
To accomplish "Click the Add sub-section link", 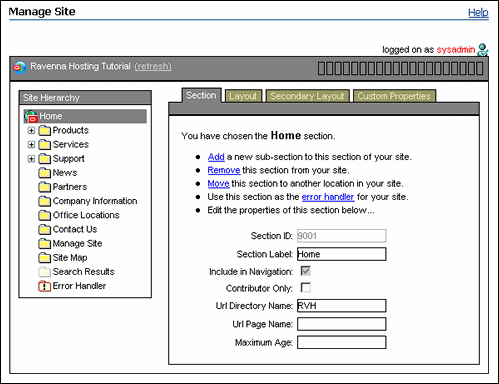I will pos(216,157).
